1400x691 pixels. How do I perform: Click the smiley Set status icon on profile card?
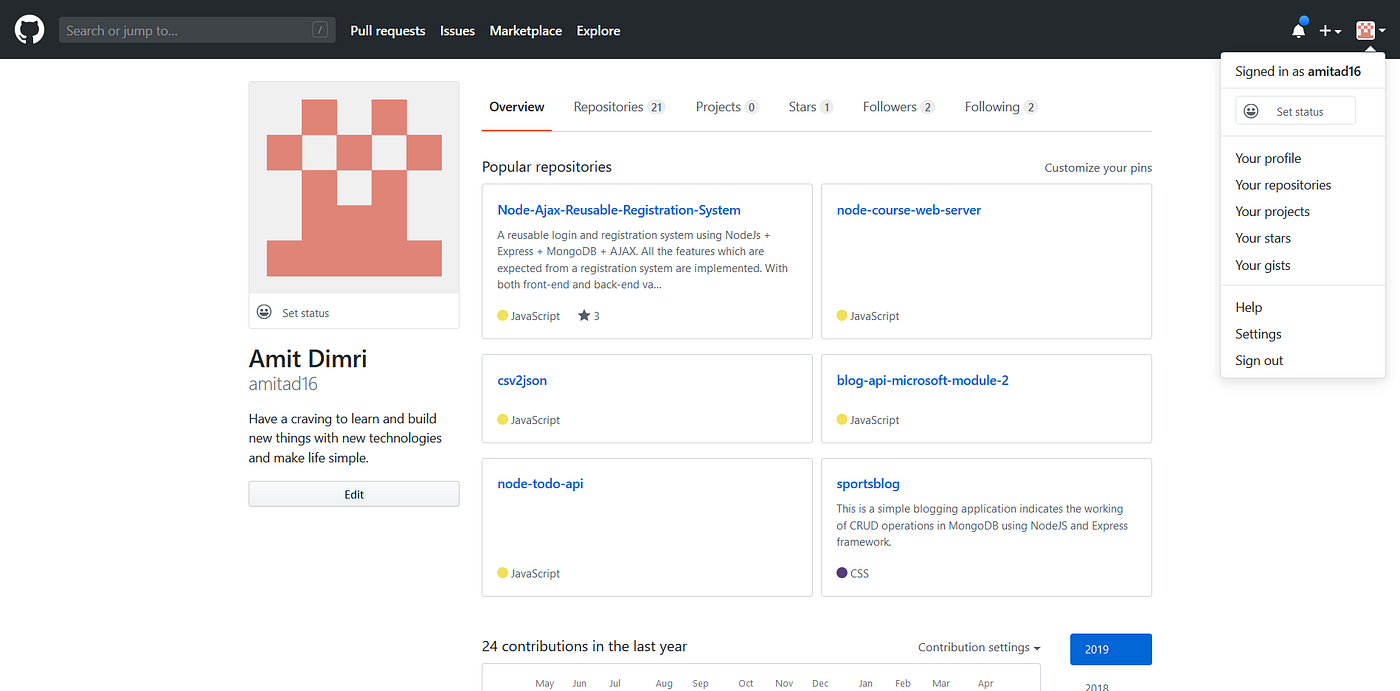(x=264, y=311)
